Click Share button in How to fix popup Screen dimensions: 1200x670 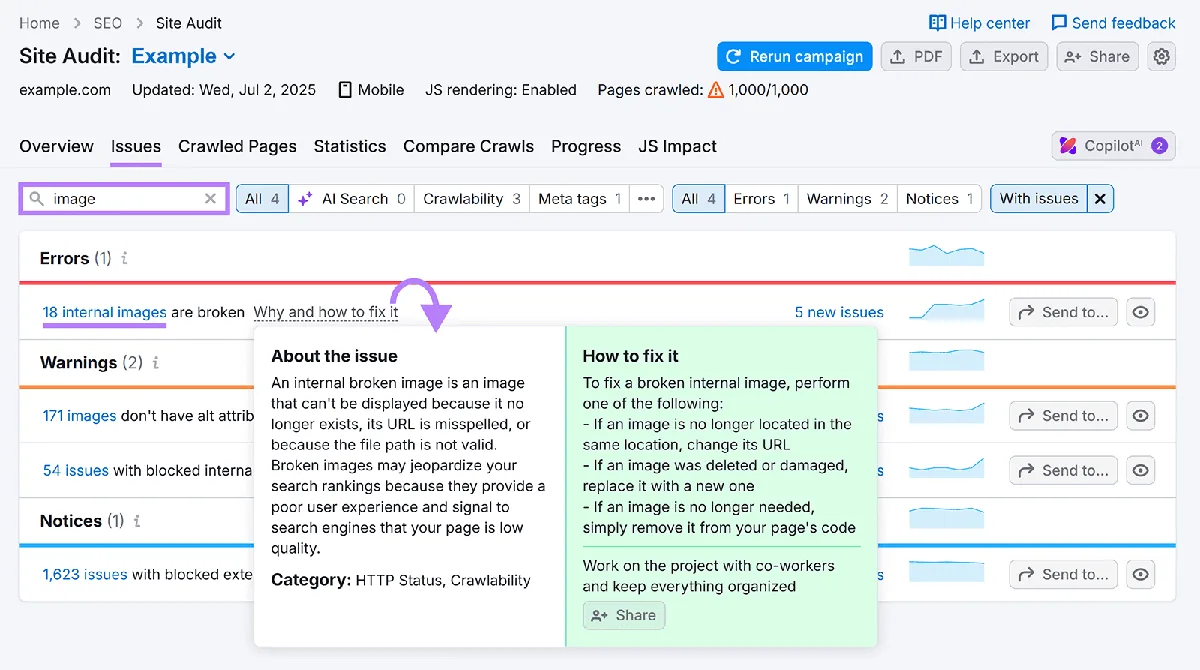(x=624, y=615)
